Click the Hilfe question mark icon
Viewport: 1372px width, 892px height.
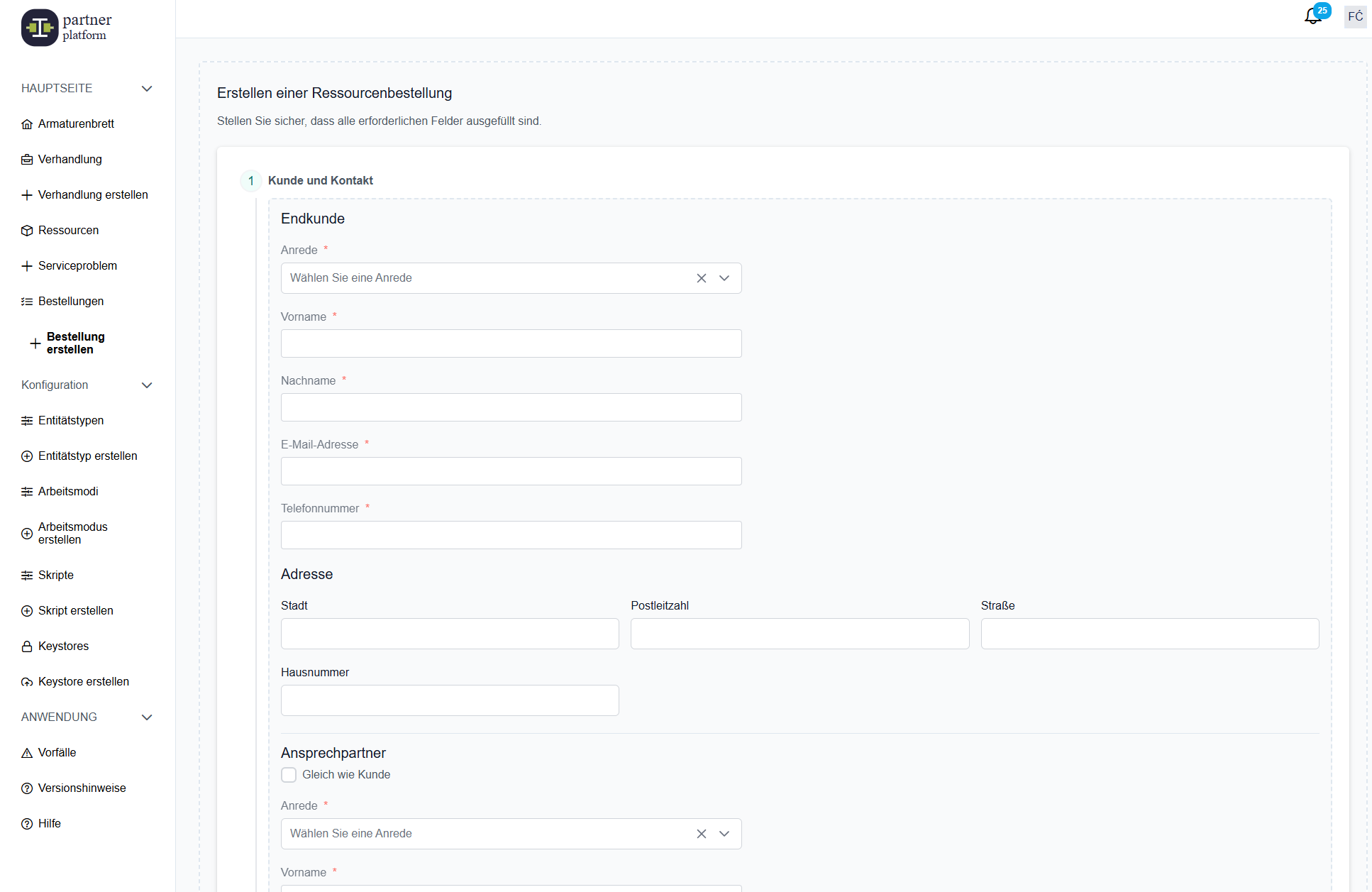click(x=27, y=824)
